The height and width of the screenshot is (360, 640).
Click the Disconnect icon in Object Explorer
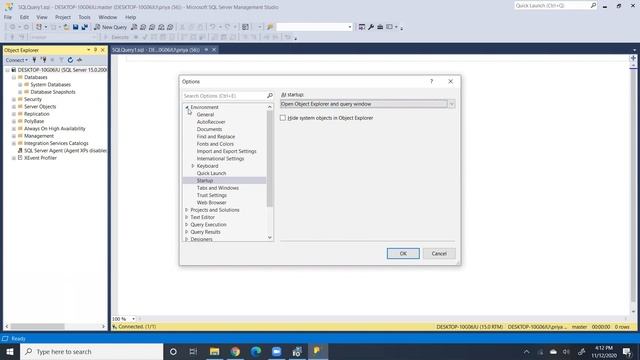pos(43,60)
